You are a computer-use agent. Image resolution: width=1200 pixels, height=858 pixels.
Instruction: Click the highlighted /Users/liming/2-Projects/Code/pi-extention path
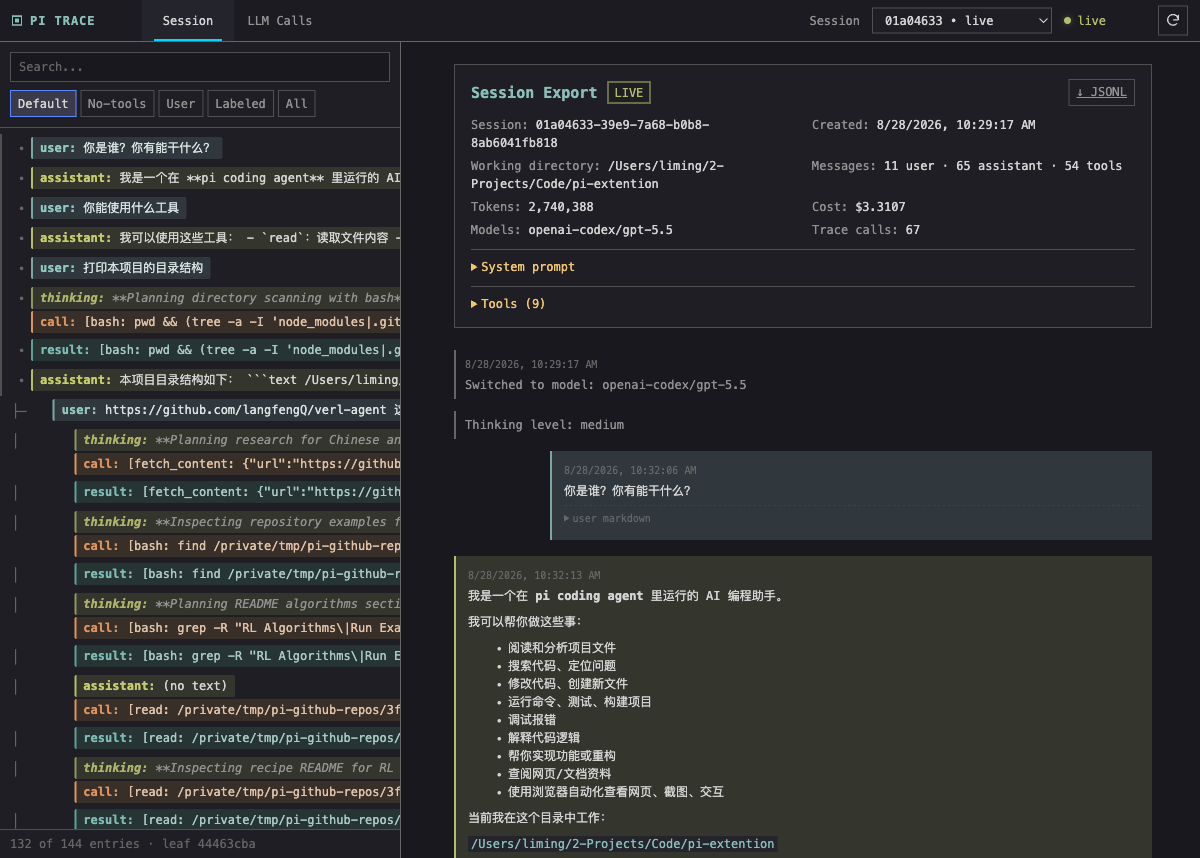pos(622,844)
